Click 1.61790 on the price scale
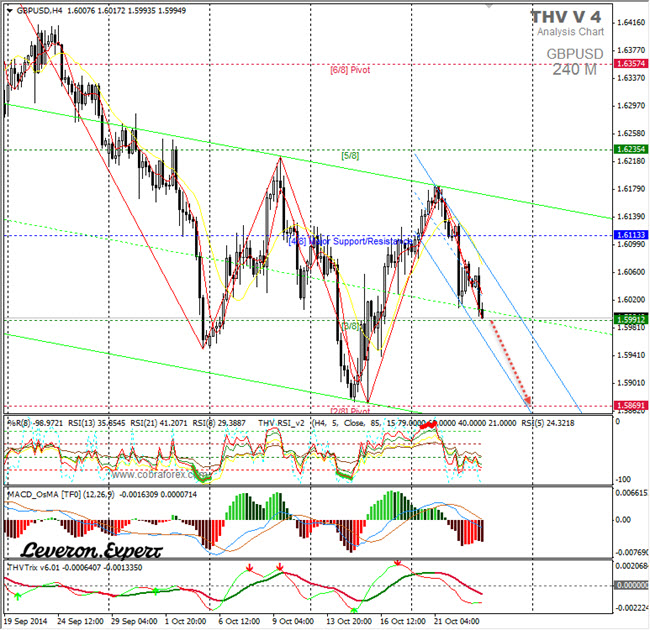Image resolution: width=650 pixels, height=630 pixels. [x=631, y=189]
